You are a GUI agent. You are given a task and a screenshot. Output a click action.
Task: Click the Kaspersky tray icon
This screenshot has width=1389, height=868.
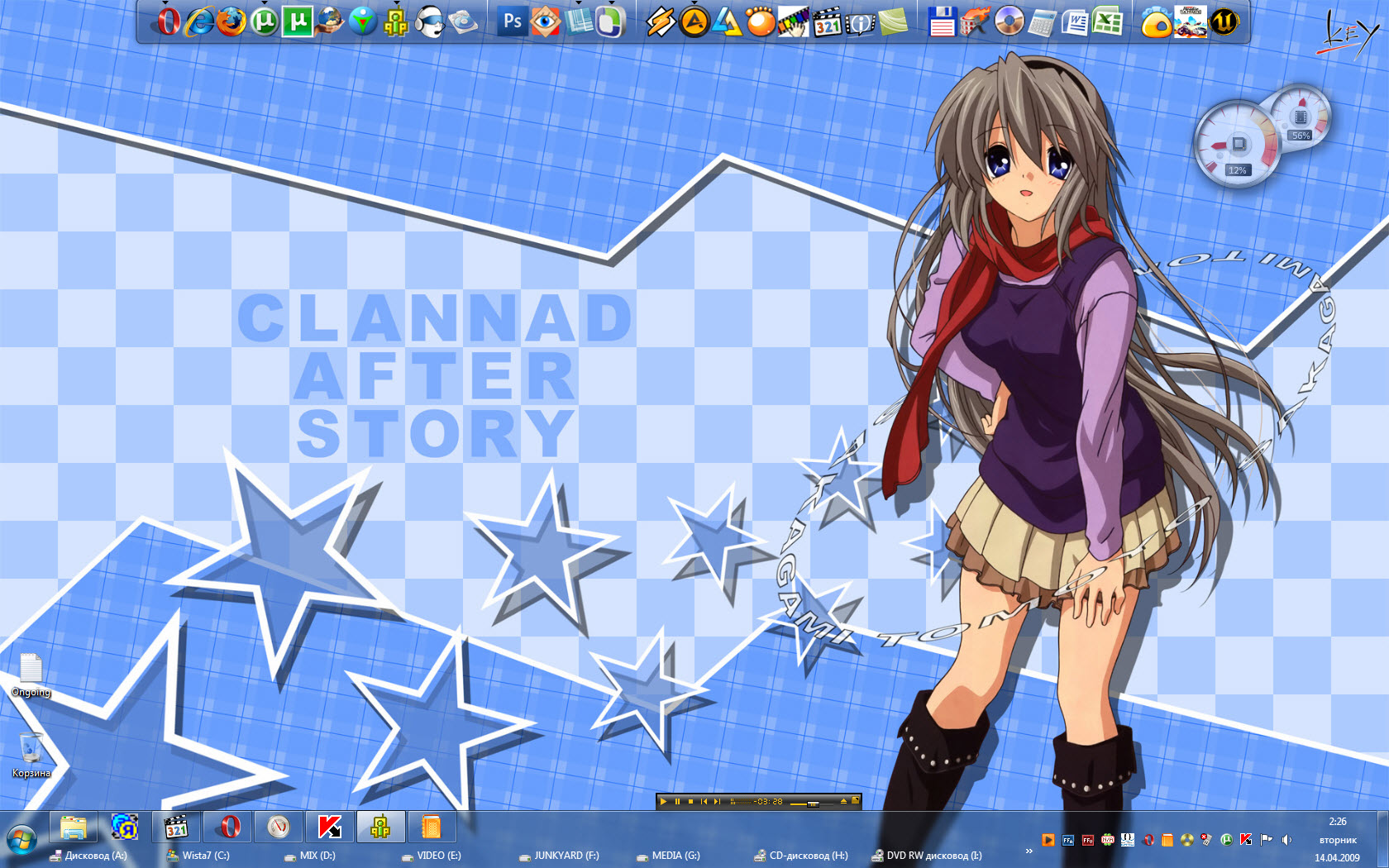point(1247,840)
